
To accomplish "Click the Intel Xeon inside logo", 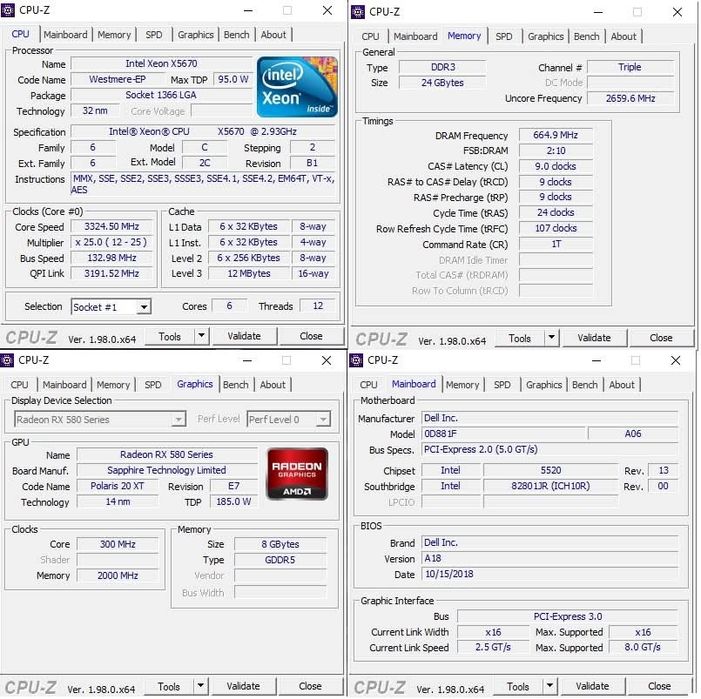I will (297, 87).
